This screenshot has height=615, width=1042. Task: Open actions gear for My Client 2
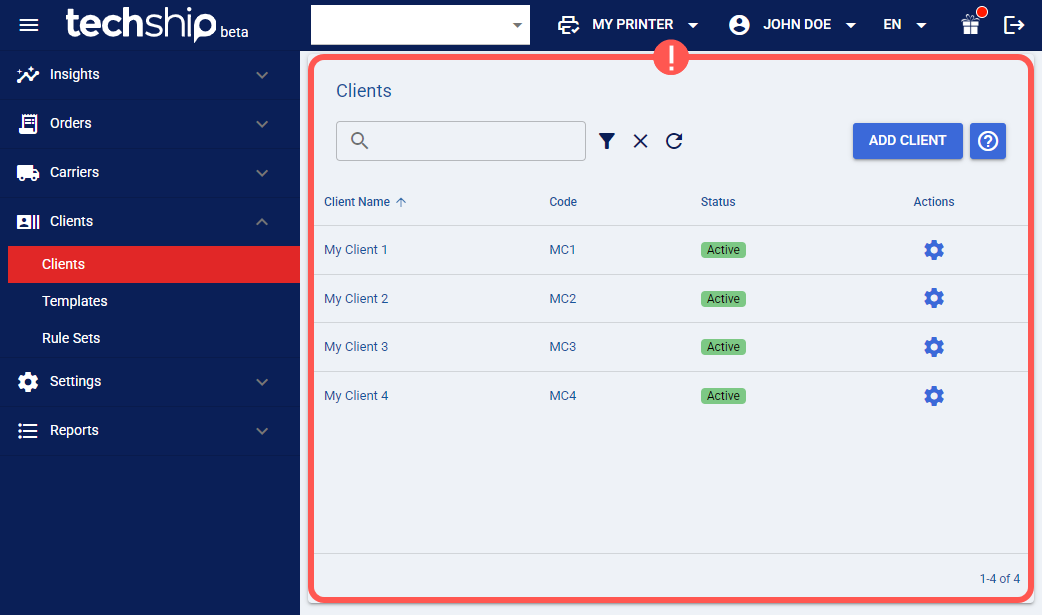[x=934, y=298]
